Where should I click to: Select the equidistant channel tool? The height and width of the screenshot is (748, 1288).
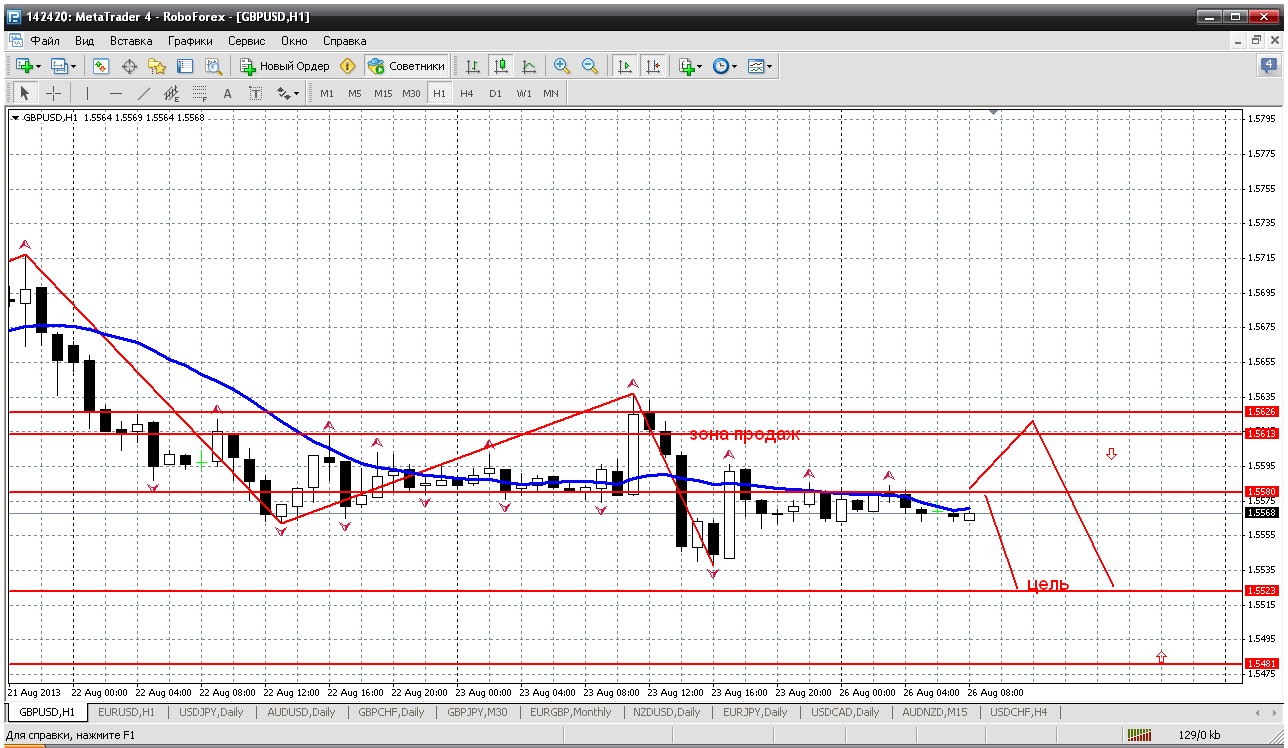point(171,93)
